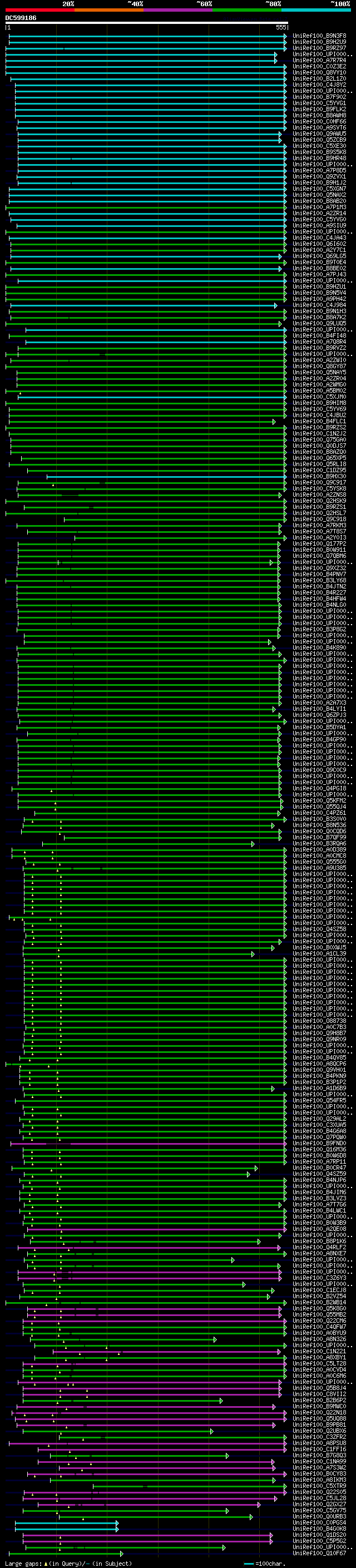Click the orange ~40% identity legend segment
The width and height of the screenshot is (356, 1568).
click(x=109, y=10)
